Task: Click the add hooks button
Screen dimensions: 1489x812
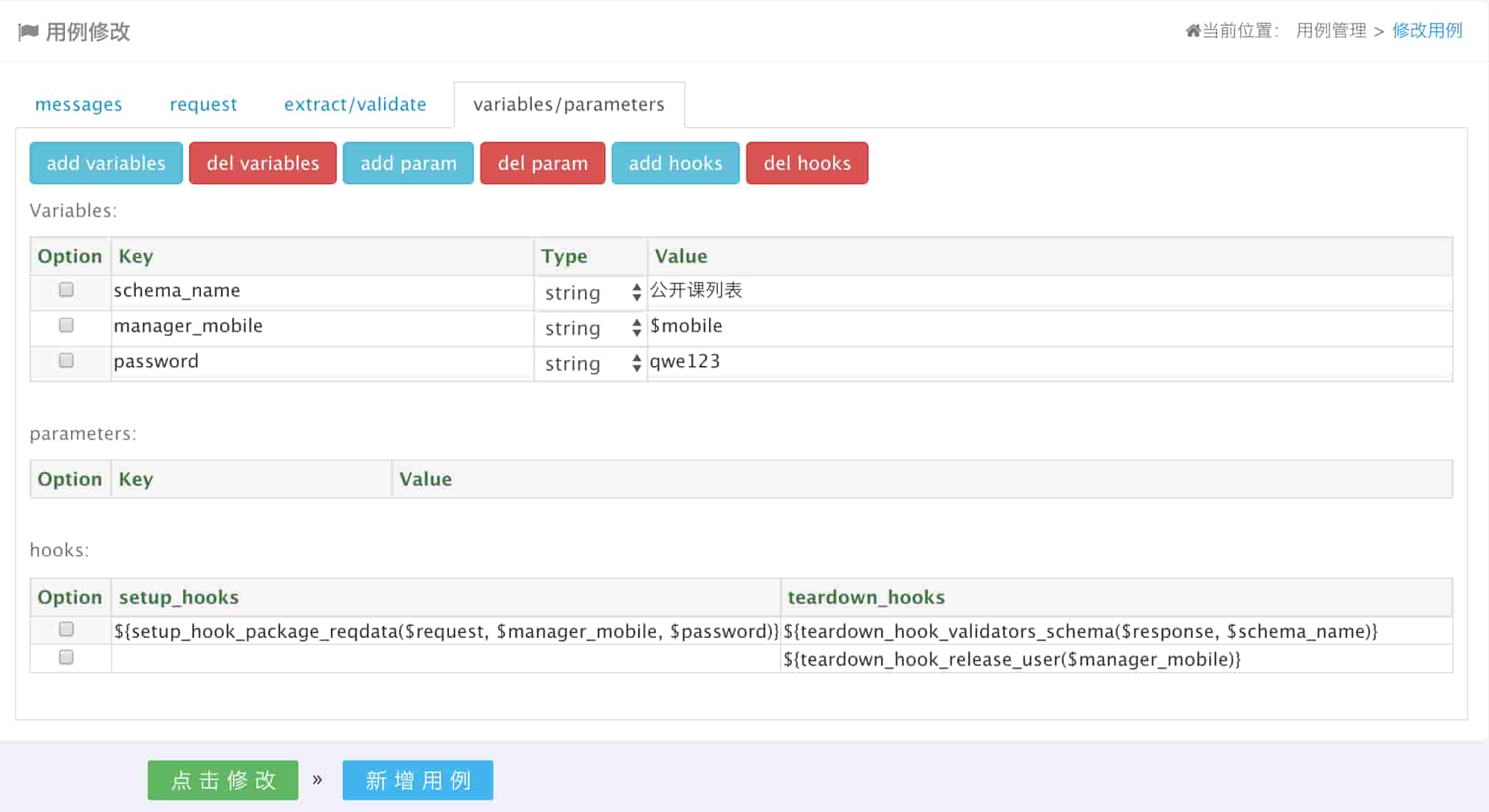Action: pos(675,163)
